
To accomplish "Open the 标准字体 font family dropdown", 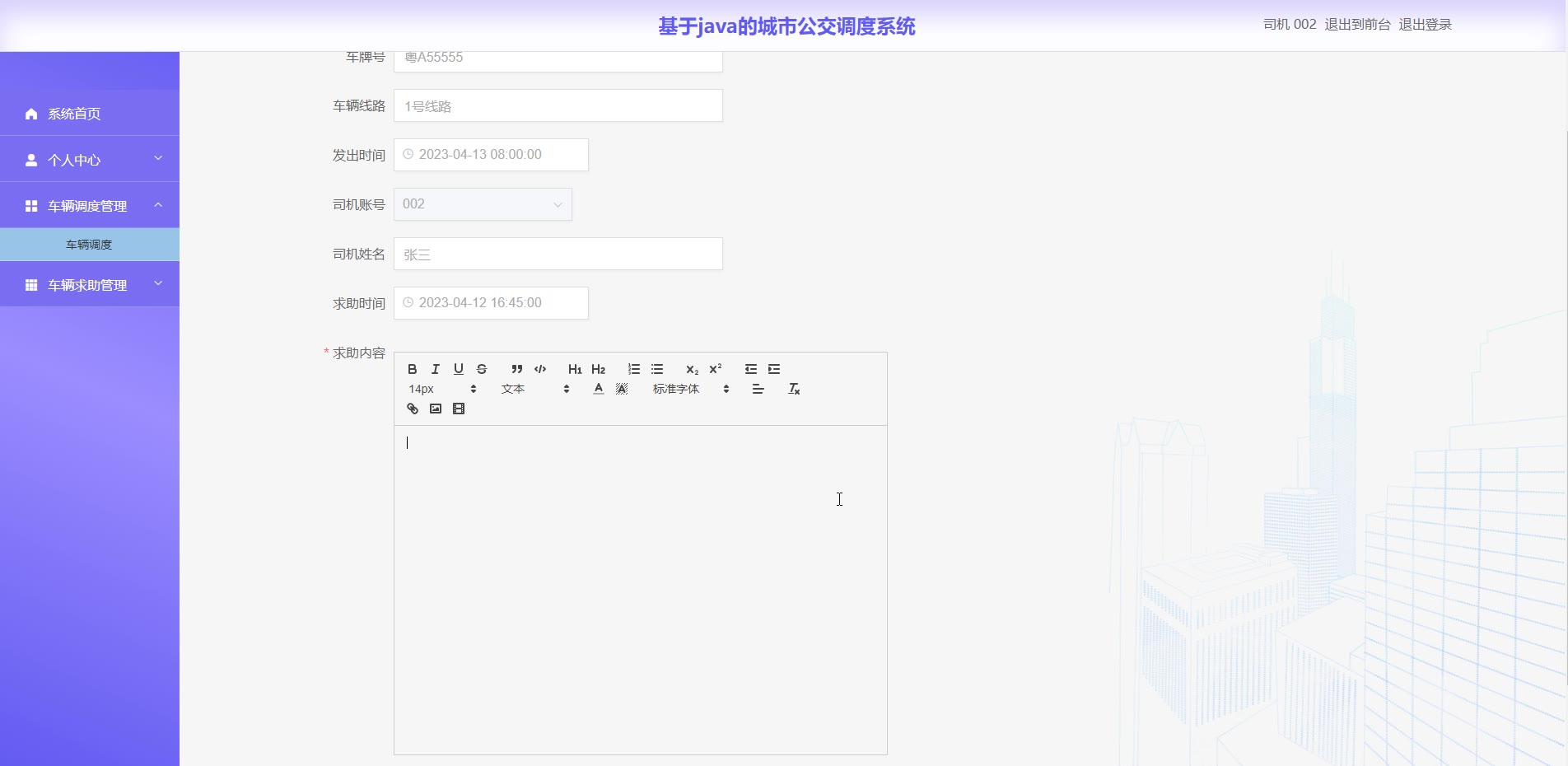I will coord(691,389).
